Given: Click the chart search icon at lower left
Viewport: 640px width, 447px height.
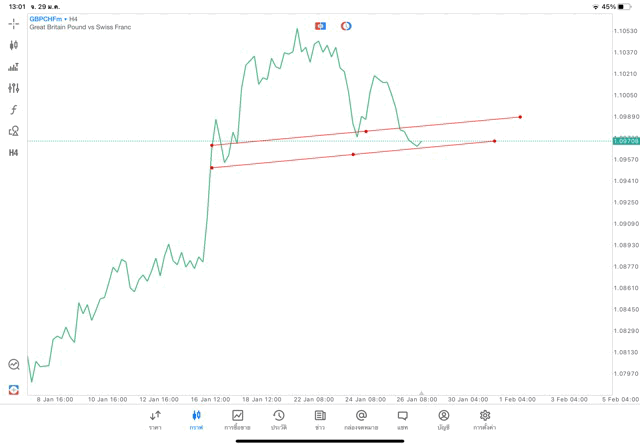Looking at the screenshot, I should (14, 365).
